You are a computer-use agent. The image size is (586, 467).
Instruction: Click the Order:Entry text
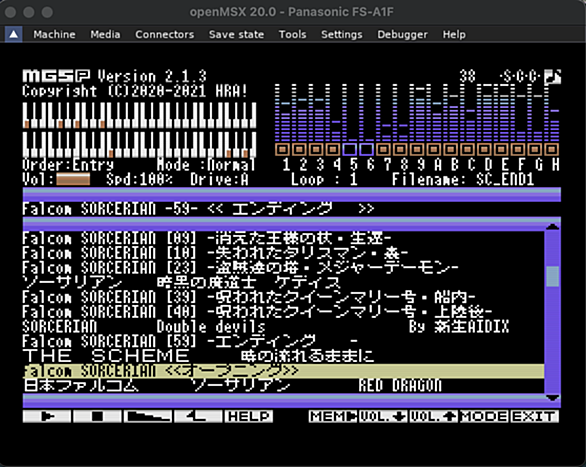[x=68, y=165]
